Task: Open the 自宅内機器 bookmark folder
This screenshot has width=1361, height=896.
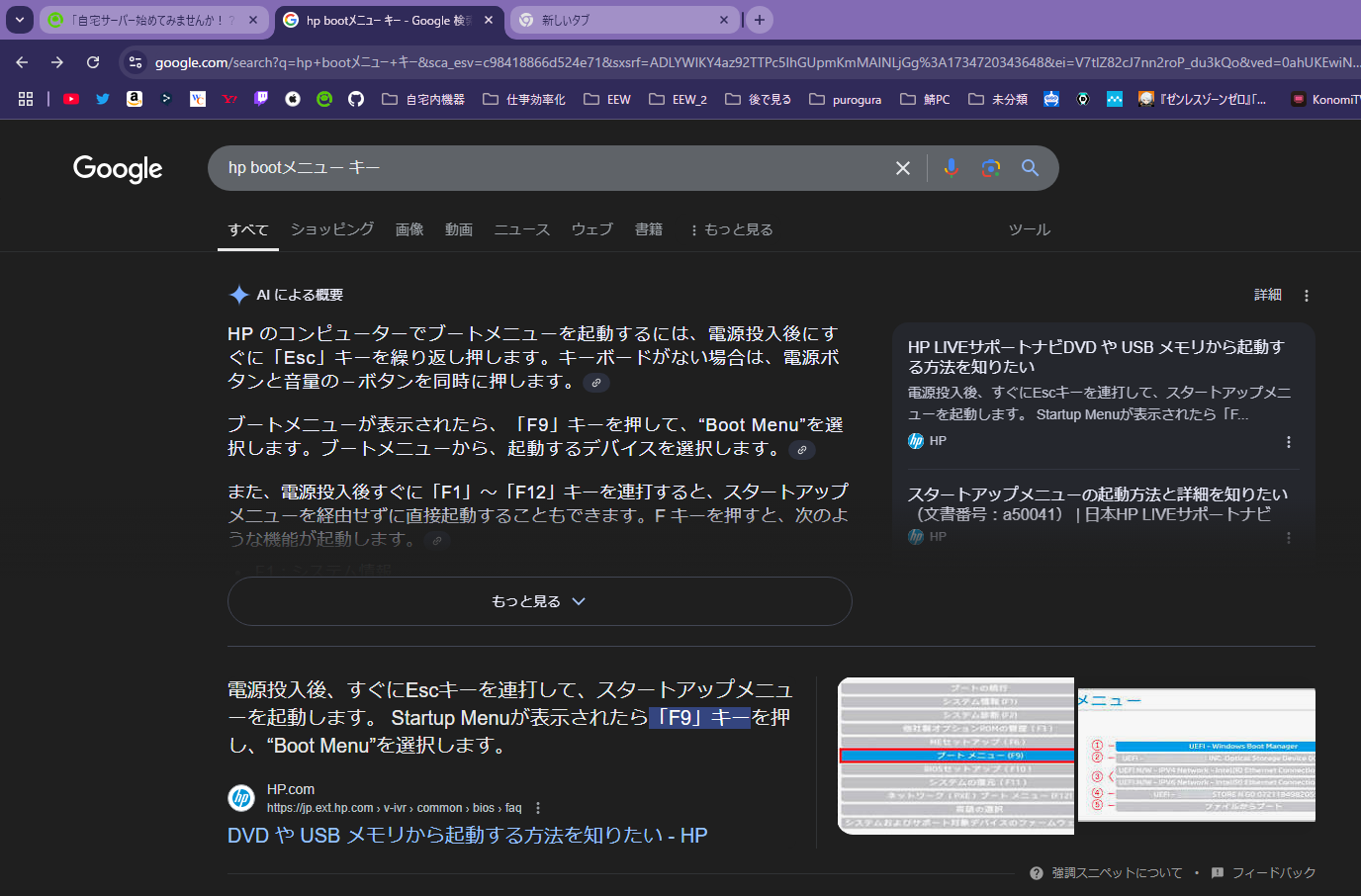Action: tap(423, 99)
